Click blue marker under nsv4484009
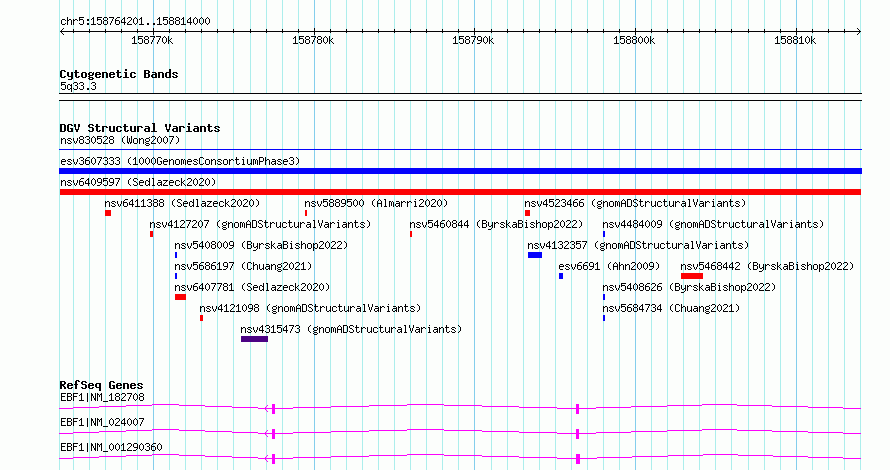 (604, 234)
